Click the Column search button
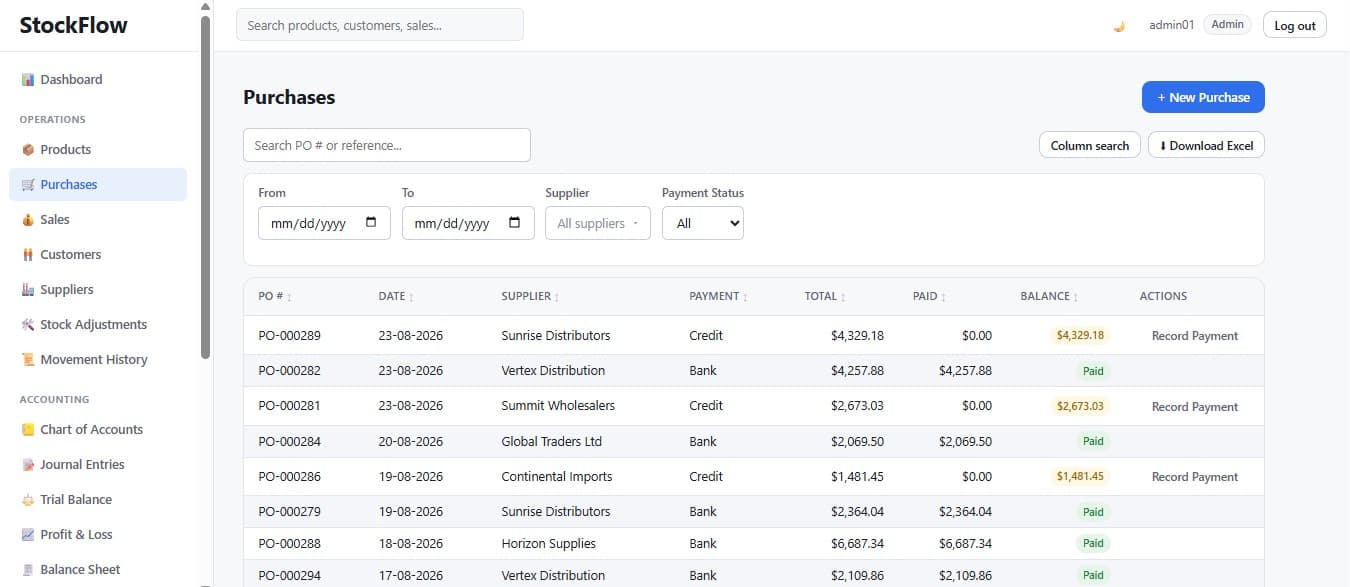 (x=1090, y=145)
